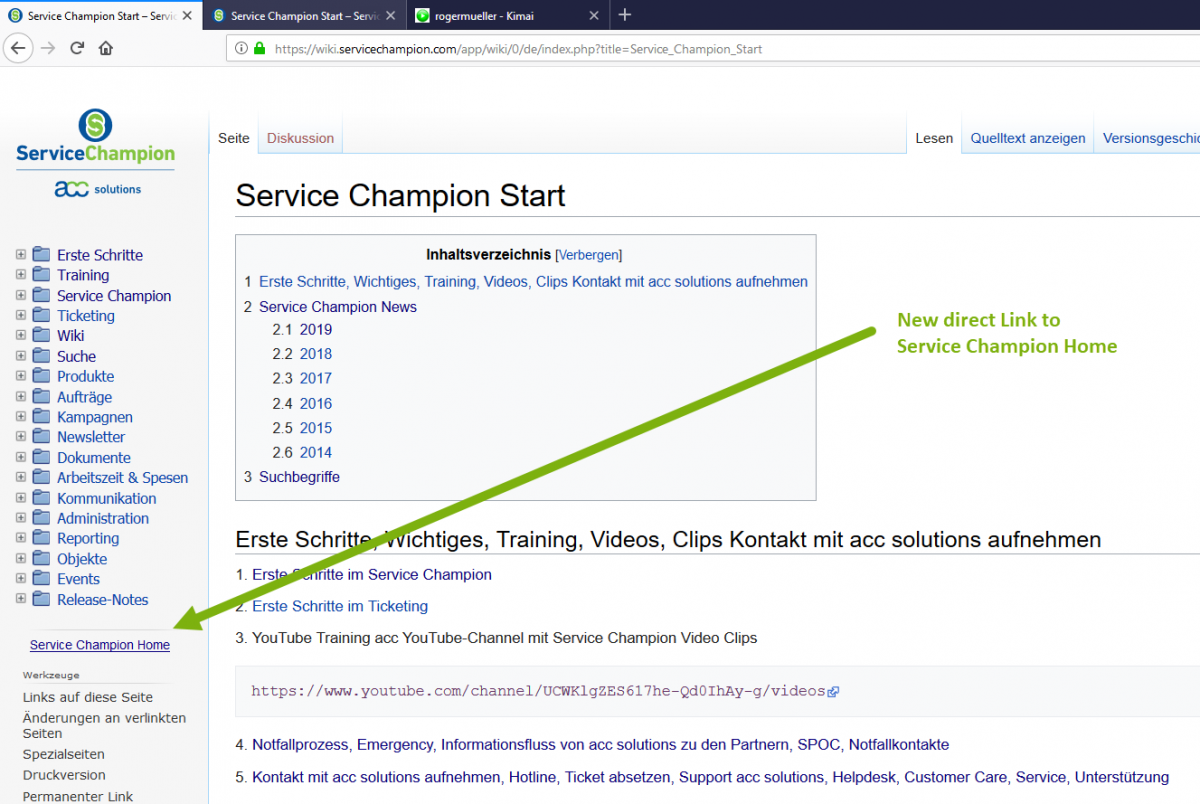This screenshot has height=804, width=1200.
Task: Click the Newsletter folder icon
Action: coord(44,436)
